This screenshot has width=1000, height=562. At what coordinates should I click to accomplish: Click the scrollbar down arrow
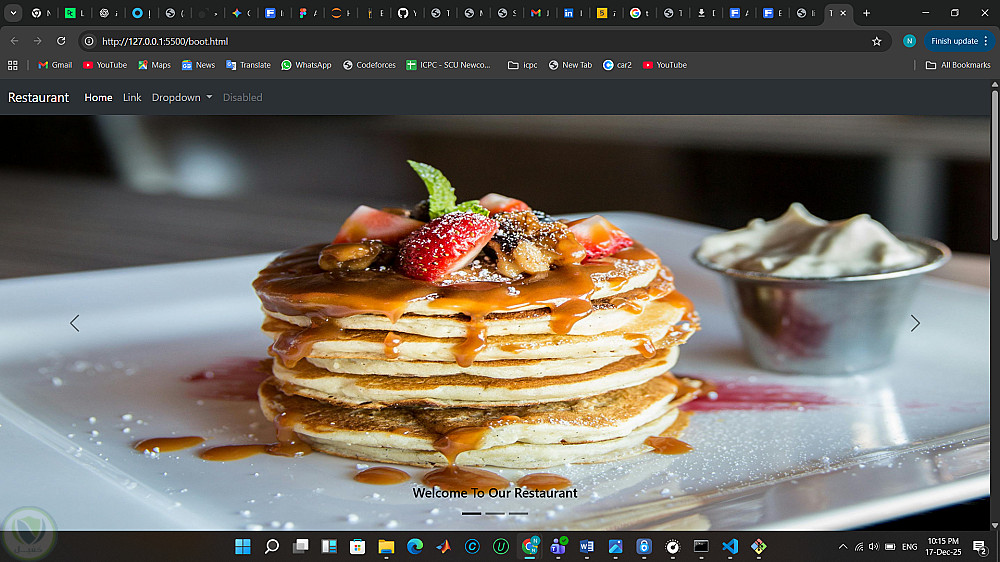point(994,526)
